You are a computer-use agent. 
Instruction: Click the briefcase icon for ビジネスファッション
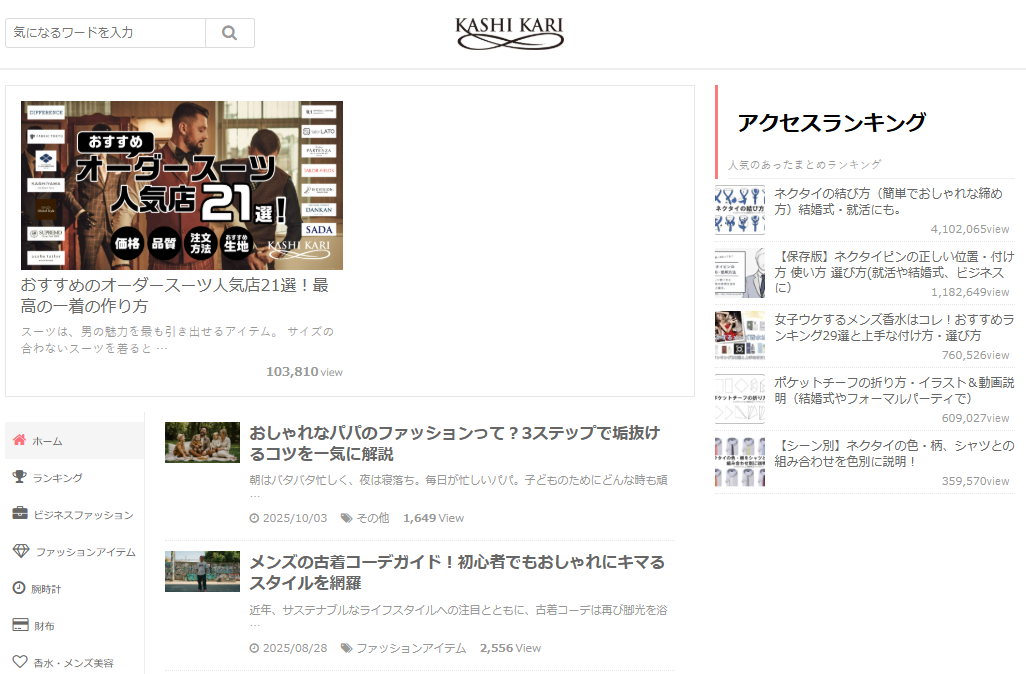pyautogui.click(x=19, y=514)
